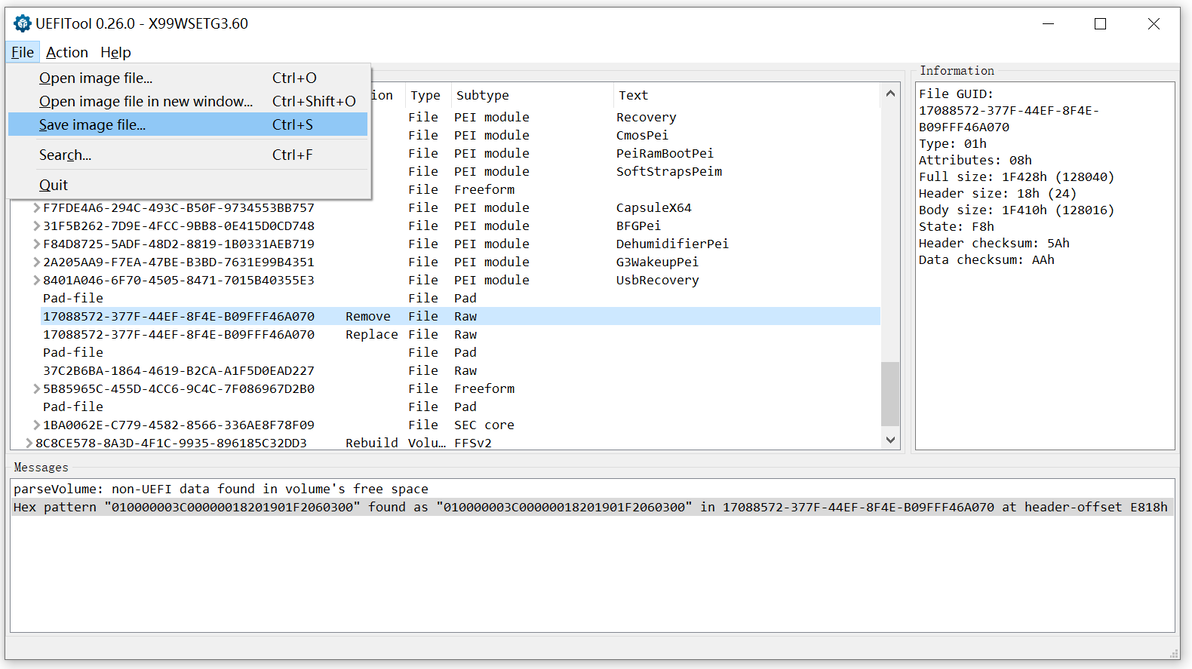
Task: Click the UEFITool app icon in title bar
Action: click(x=22, y=24)
